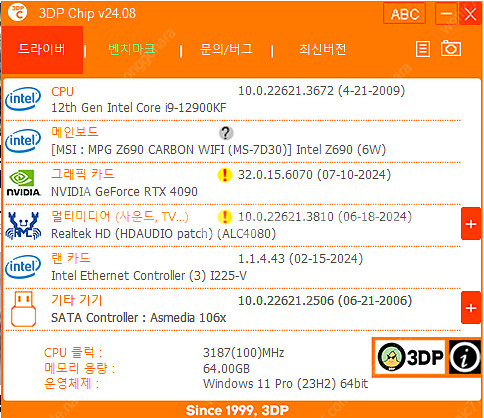Click the Realtek crab logo icon
Image resolution: width=484 pixels, height=418 pixels.
pyautogui.click(x=23, y=225)
